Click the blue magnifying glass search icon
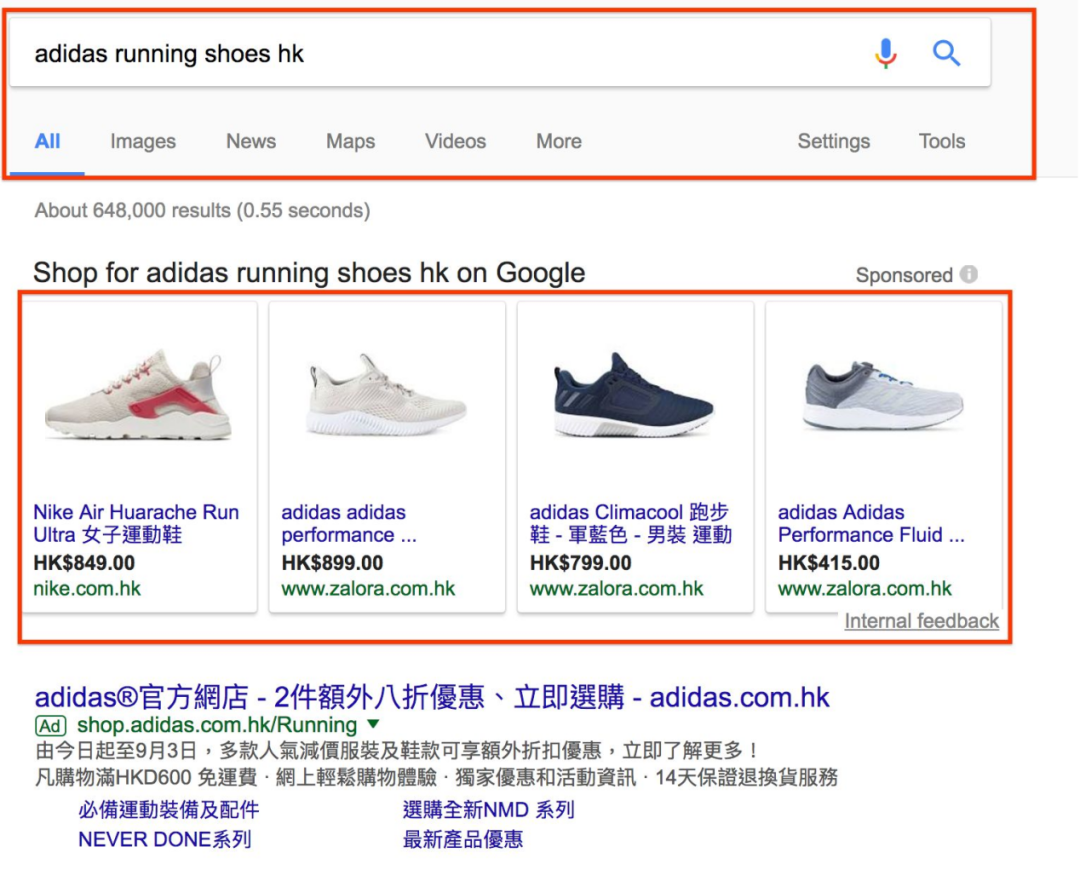 coord(946,53)
